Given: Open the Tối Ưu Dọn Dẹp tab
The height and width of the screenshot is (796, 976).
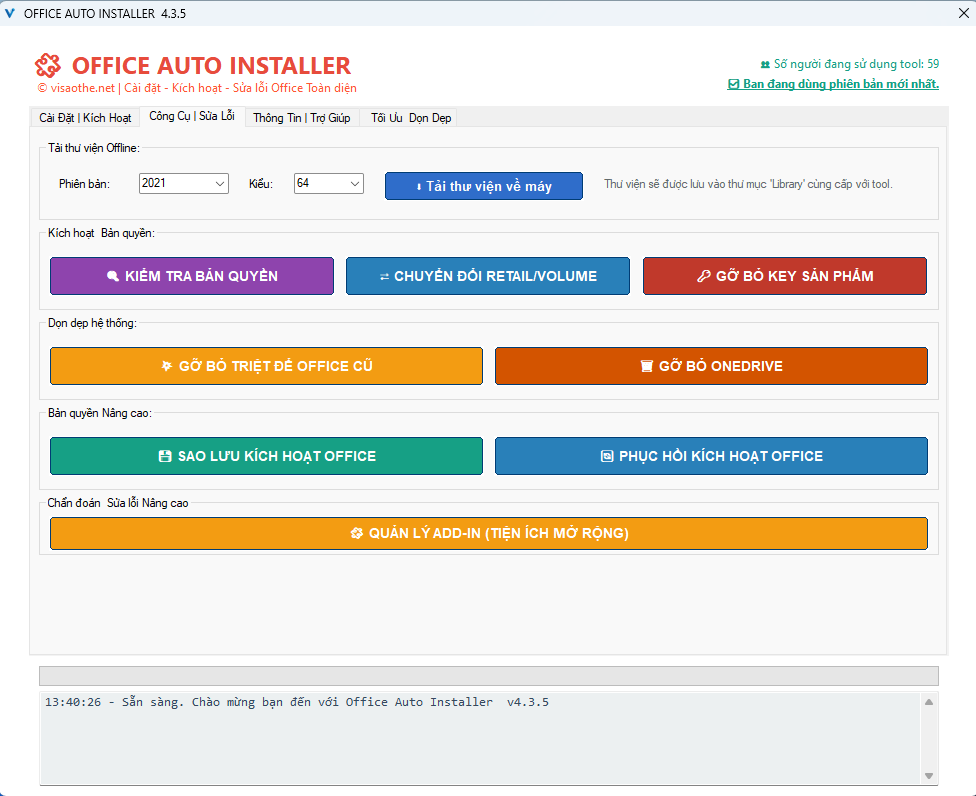Looking at the screenshot, I should (409, 118).
